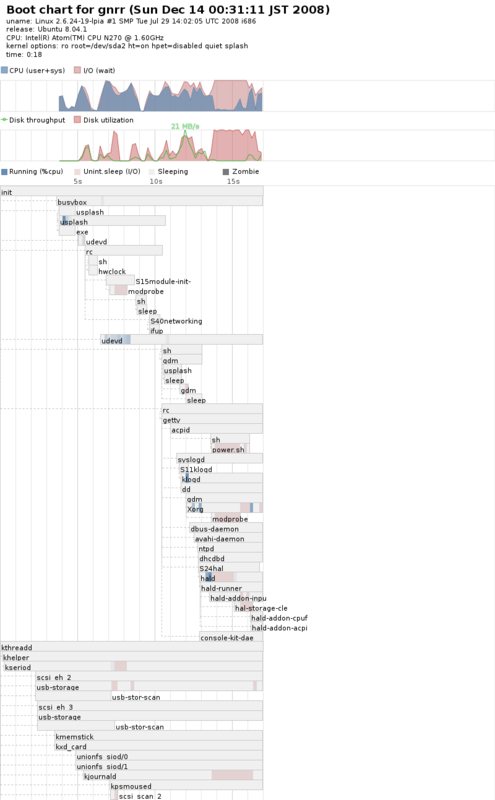Select the khelper process bar

pos(133,658)
